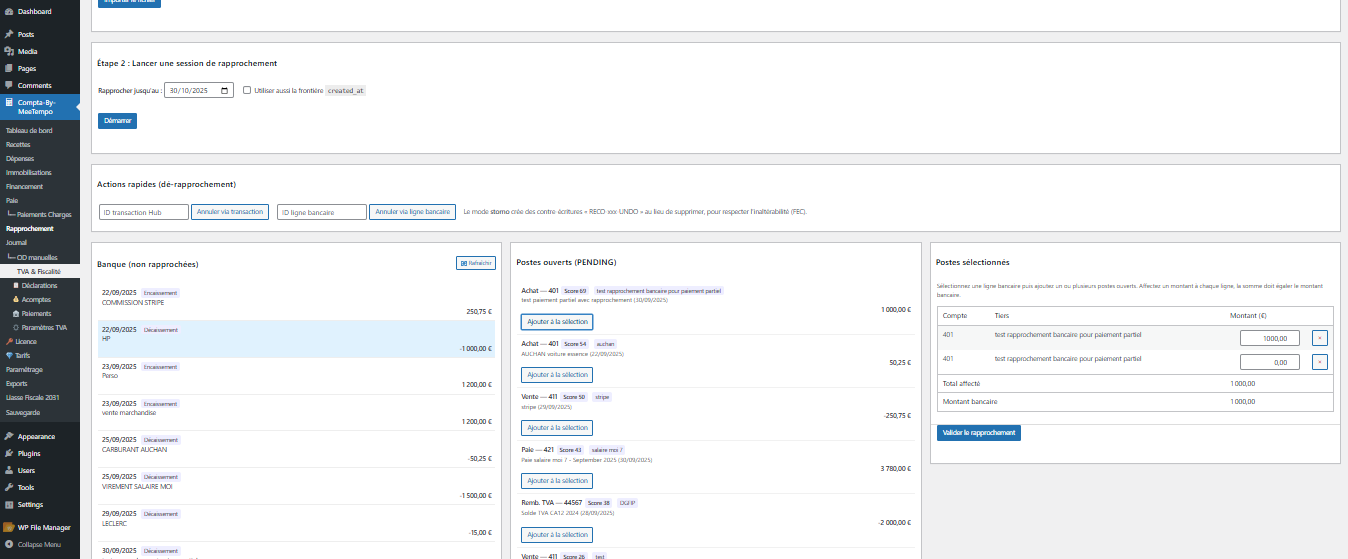Click the Plugins plug icon
1348x559 pixels.
[9, 453]
